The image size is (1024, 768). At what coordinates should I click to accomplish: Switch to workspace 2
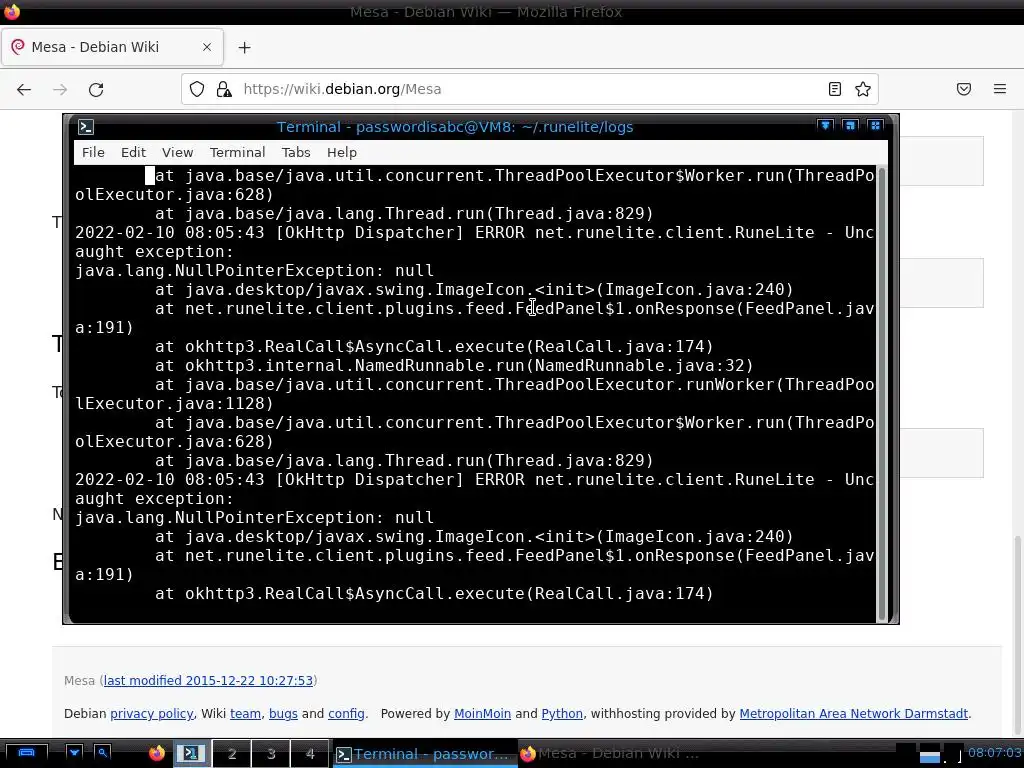(232, 754)
